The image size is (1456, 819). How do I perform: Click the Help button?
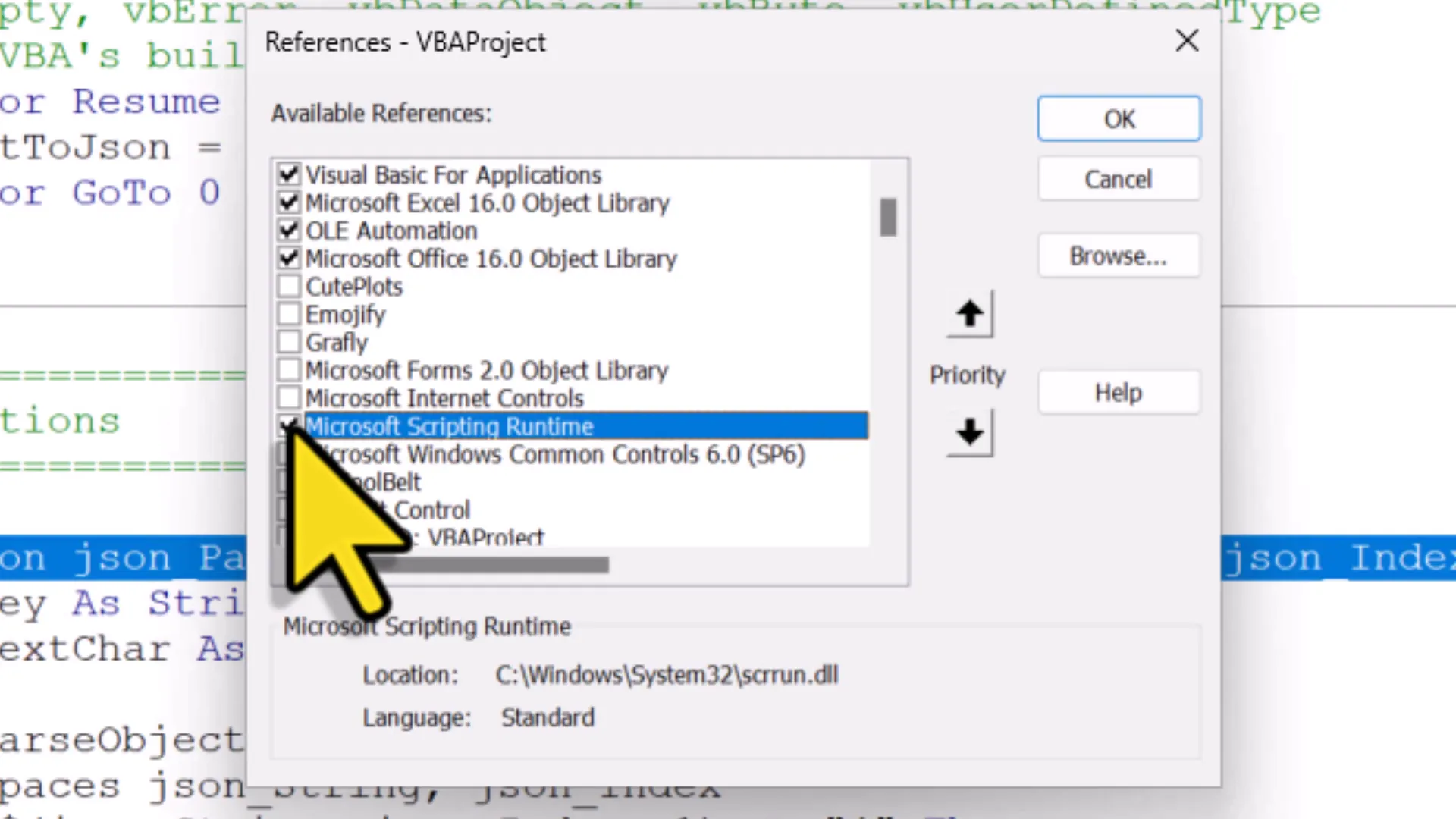tap(1118, 392)
